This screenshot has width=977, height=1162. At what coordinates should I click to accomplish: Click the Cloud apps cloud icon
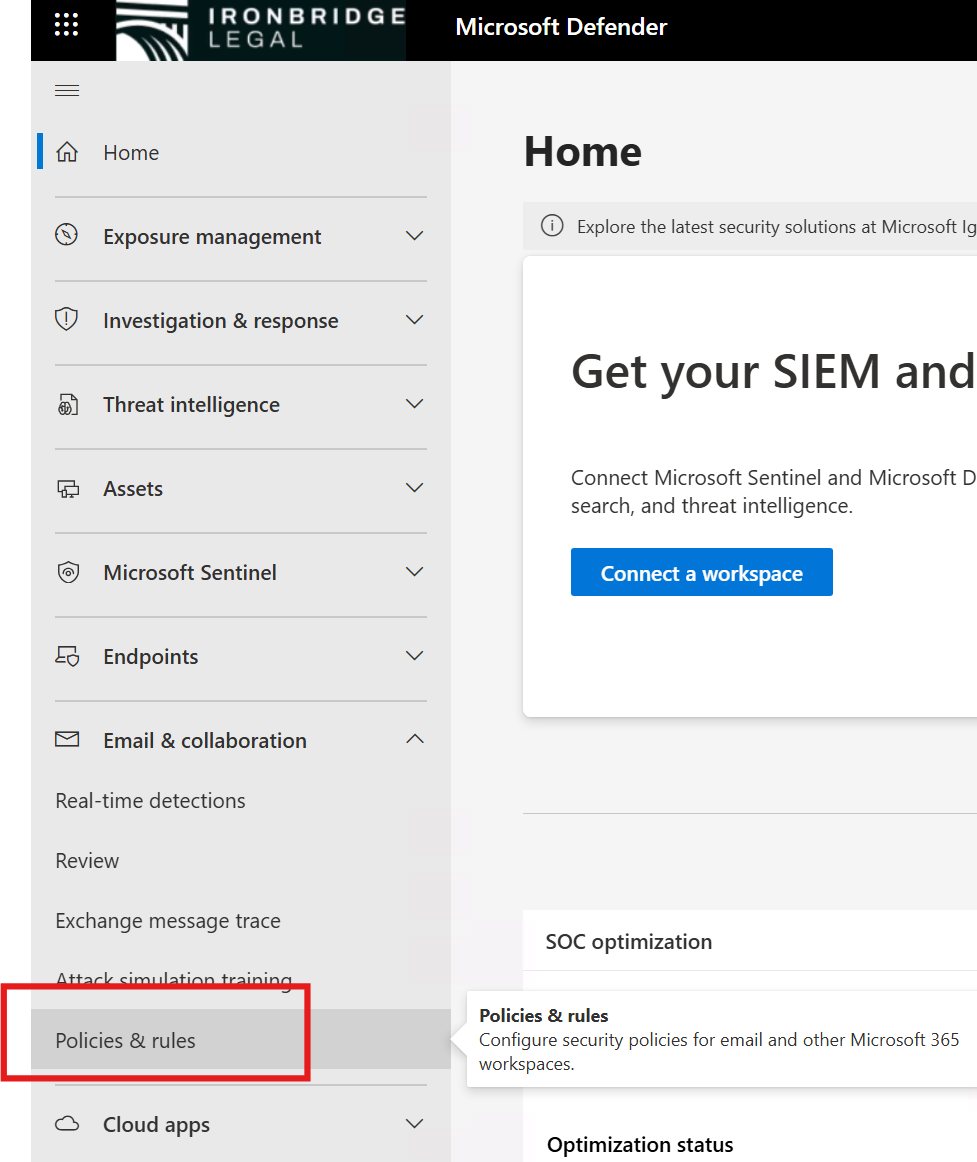click(x=67, y=1124)
